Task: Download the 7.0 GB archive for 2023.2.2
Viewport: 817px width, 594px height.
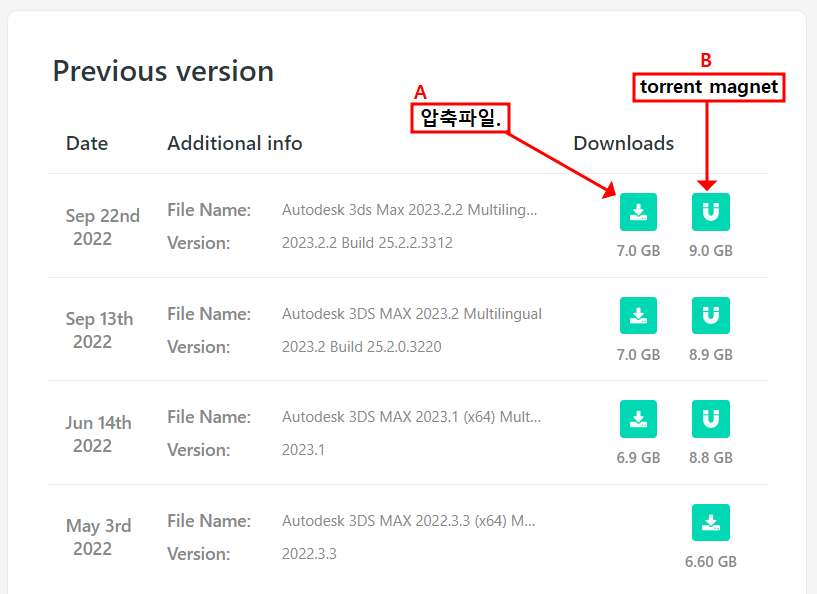Action: 638,212
